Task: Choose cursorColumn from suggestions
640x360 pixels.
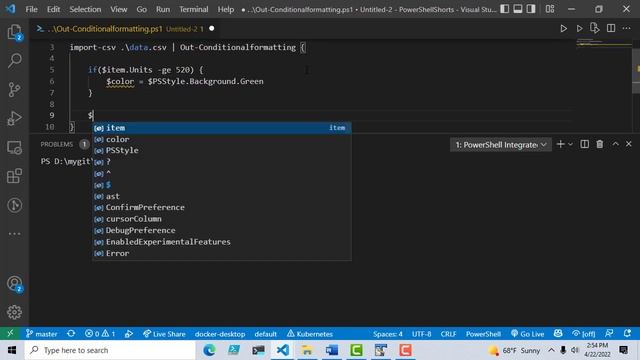Action: (222, 219)
